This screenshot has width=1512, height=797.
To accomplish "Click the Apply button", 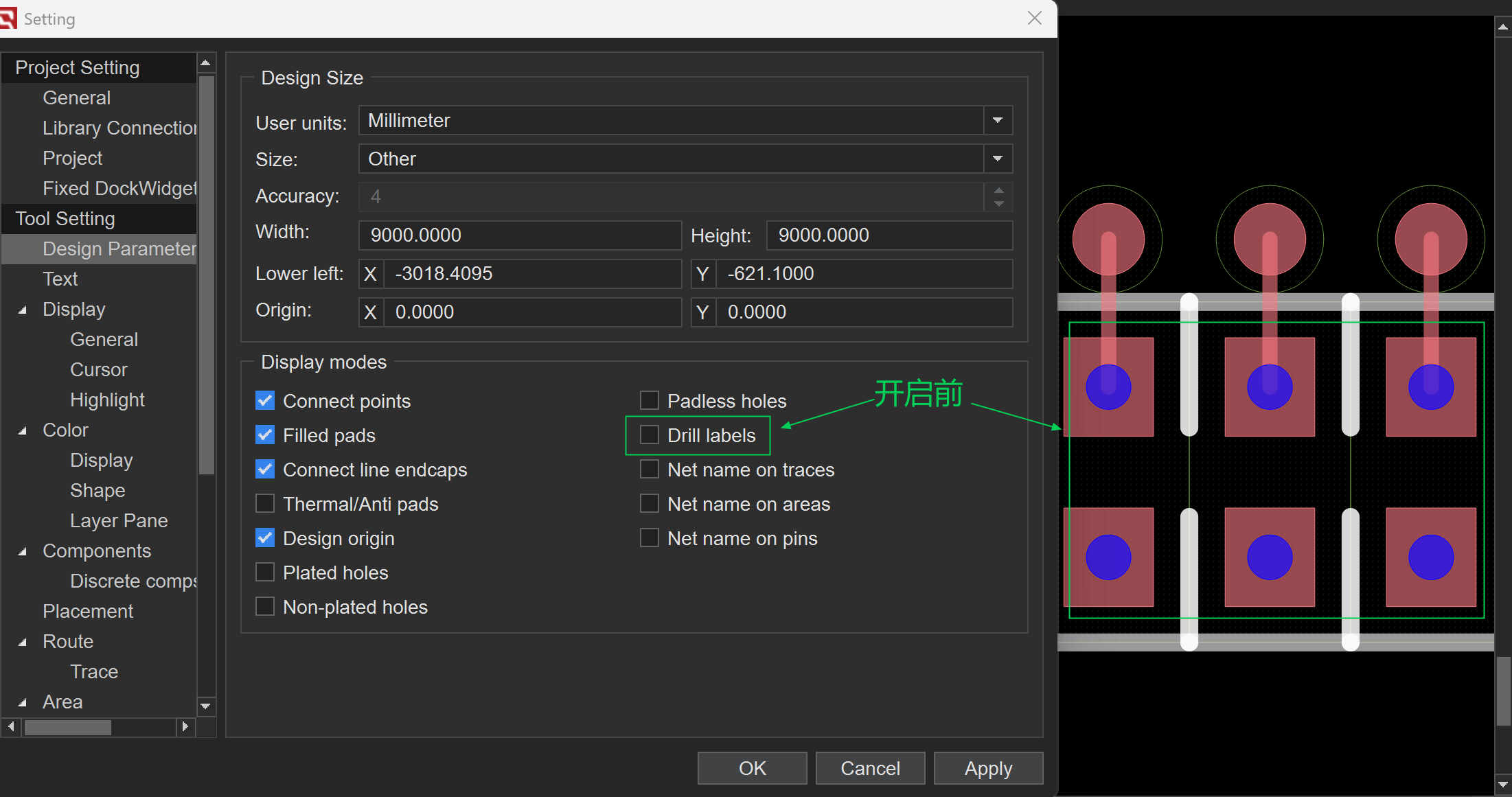I will [987, 768].
